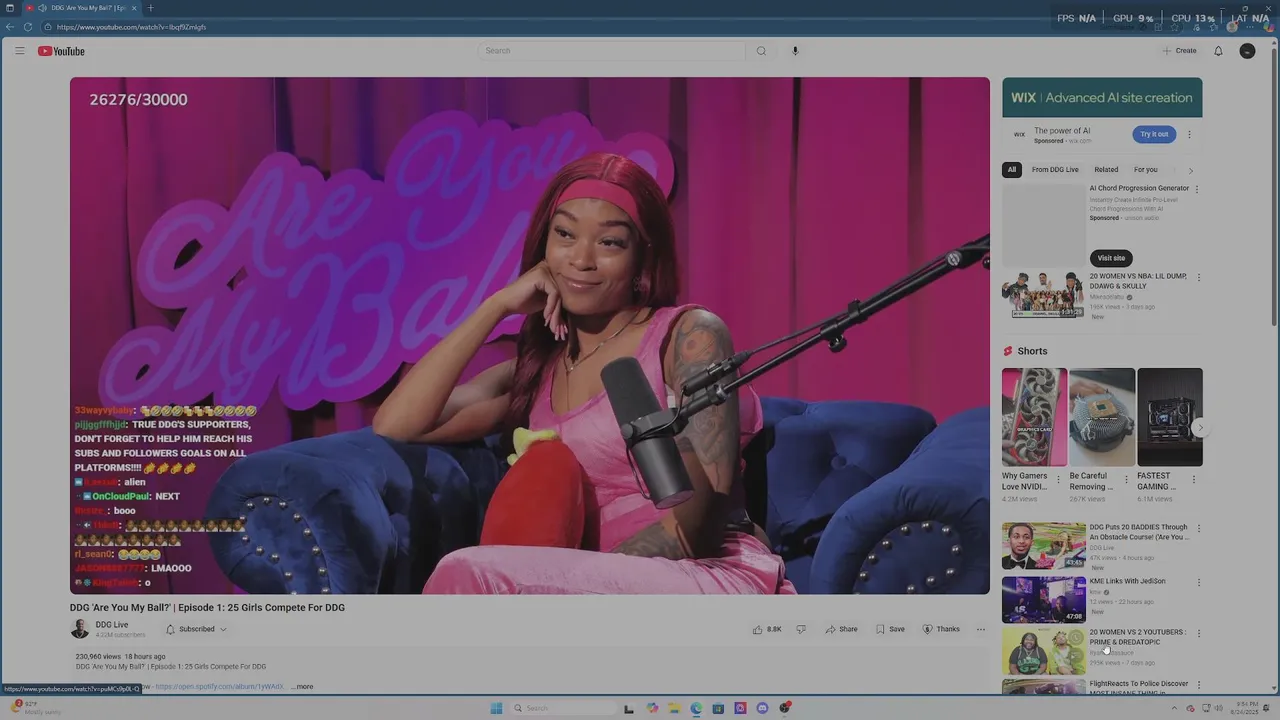Viewport: 1280px width, 720px height.
Task: Open options for DDG Puts 20 BADDIES
Action: click(x=1199, y=529)
